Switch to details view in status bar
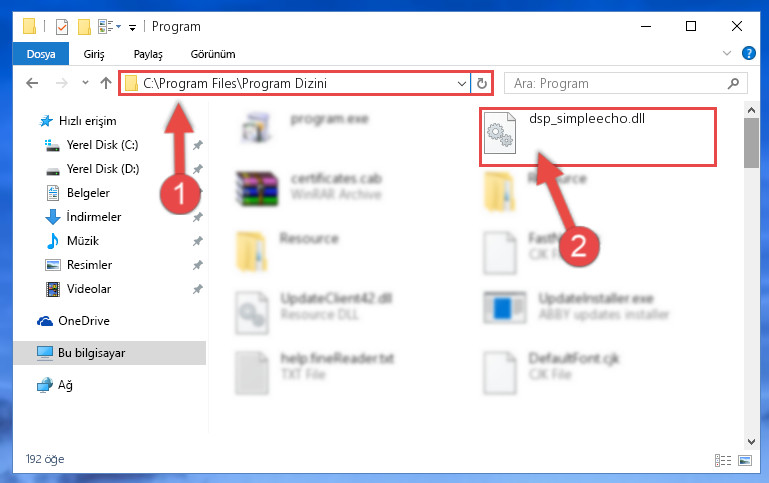 coord(723,460)
